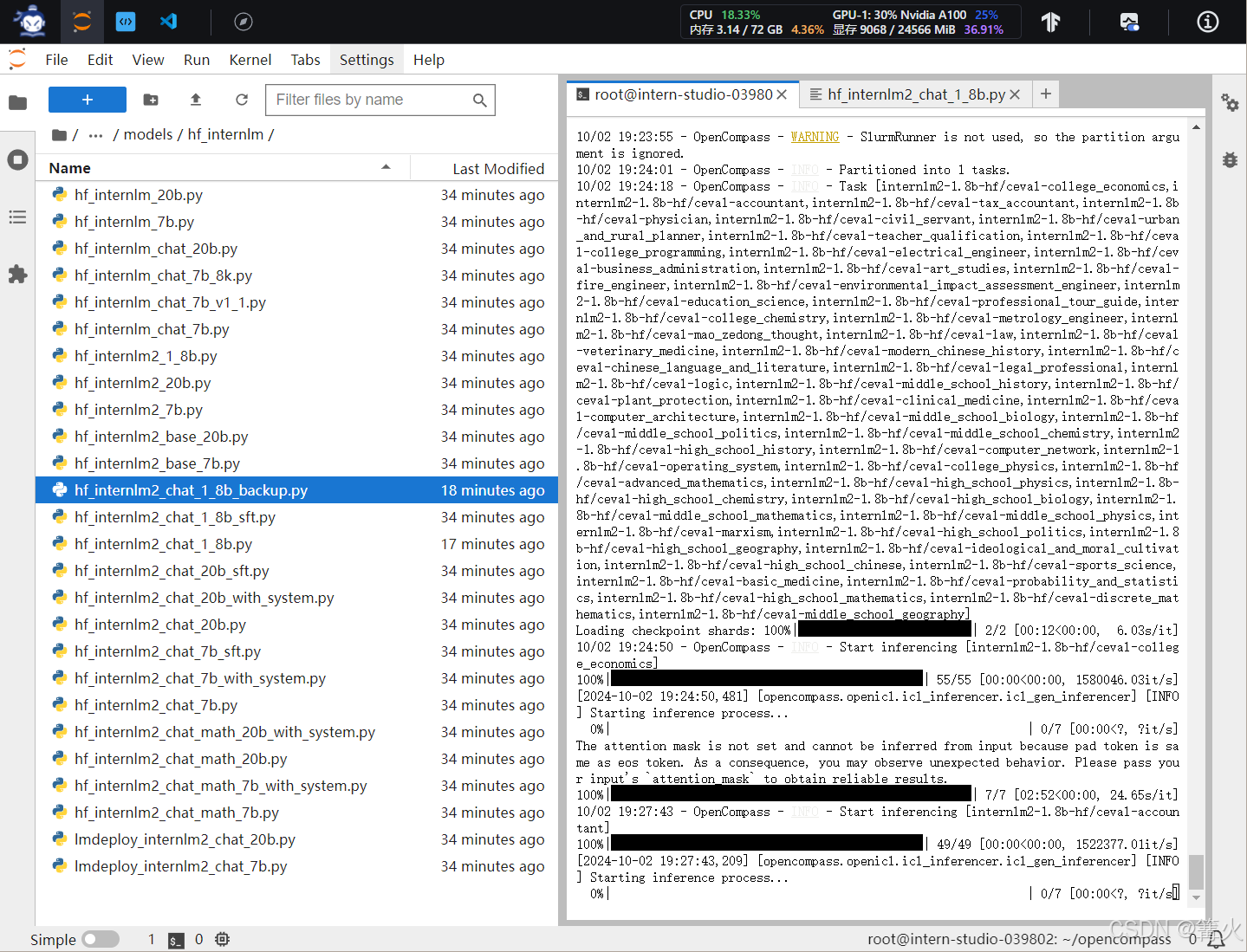
Task: Switch to the hf_internlm2_chat_1_8b.py tab
Action: click(915, 94)
